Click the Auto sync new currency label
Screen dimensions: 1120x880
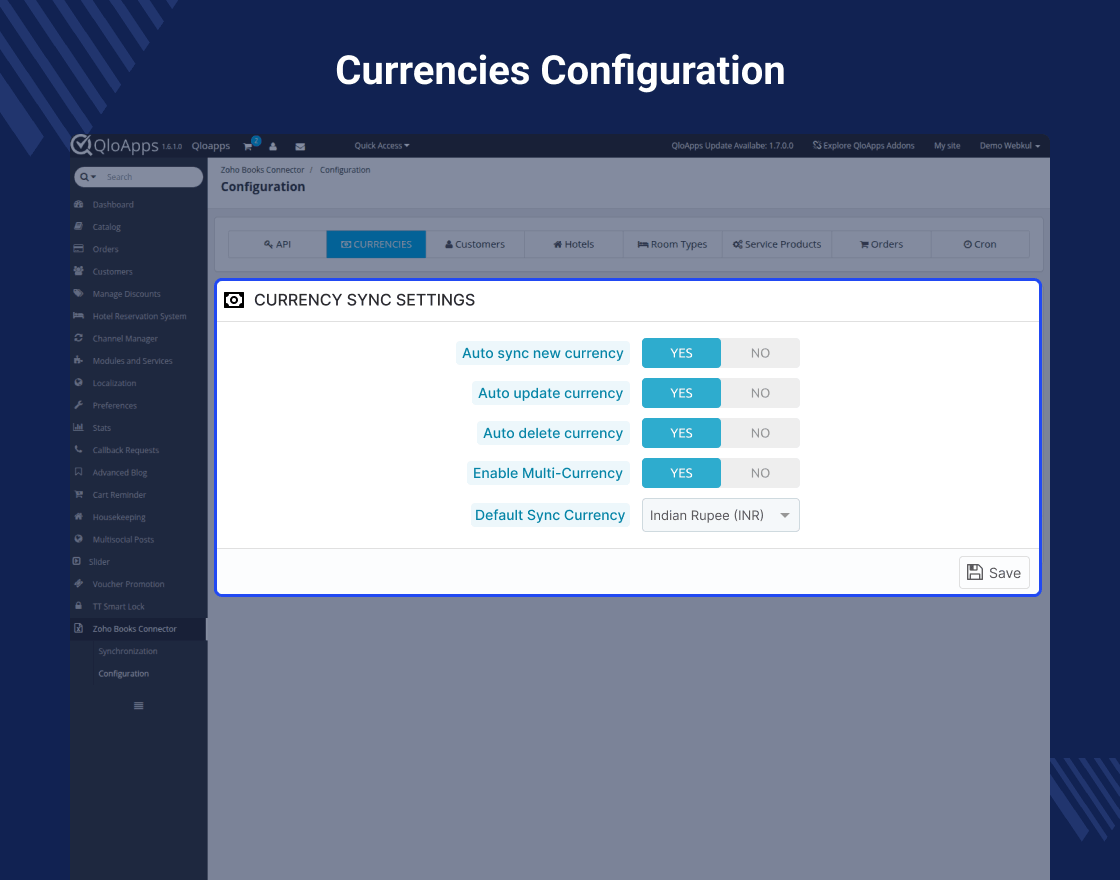(x=543, y=353)
